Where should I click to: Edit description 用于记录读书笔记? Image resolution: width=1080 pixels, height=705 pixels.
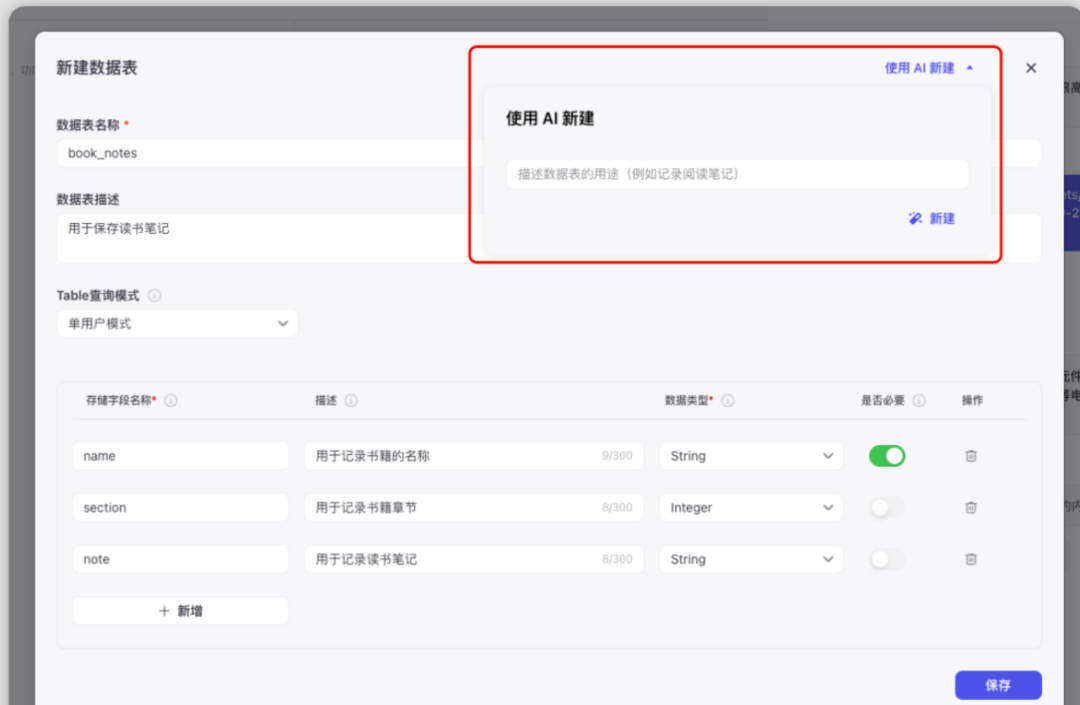click(x=474, y=559)
